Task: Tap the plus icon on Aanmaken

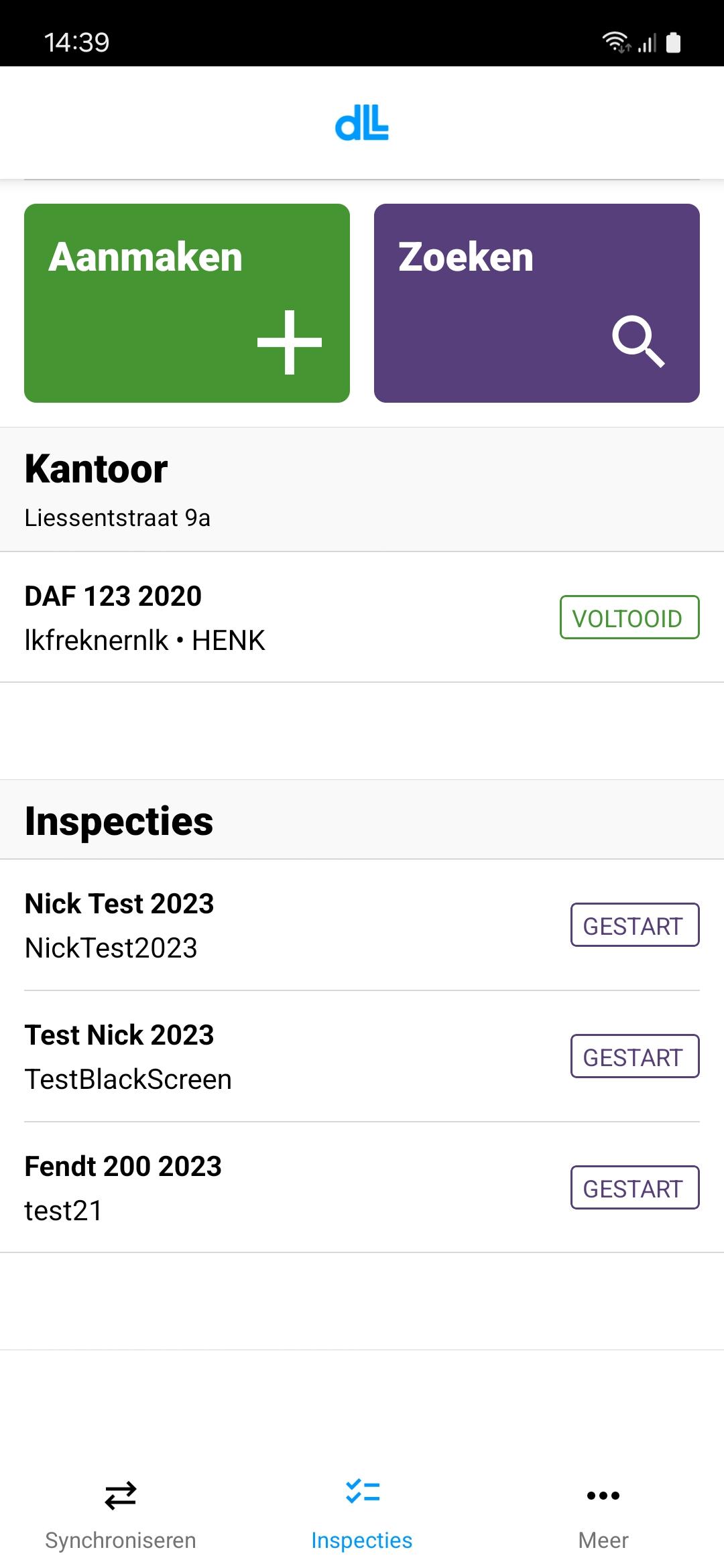Action: click(290, 342)
